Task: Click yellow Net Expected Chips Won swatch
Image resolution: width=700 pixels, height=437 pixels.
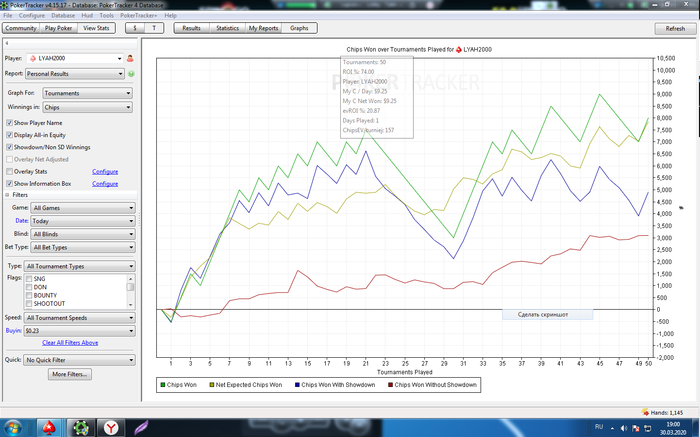Action: (211, 385)
